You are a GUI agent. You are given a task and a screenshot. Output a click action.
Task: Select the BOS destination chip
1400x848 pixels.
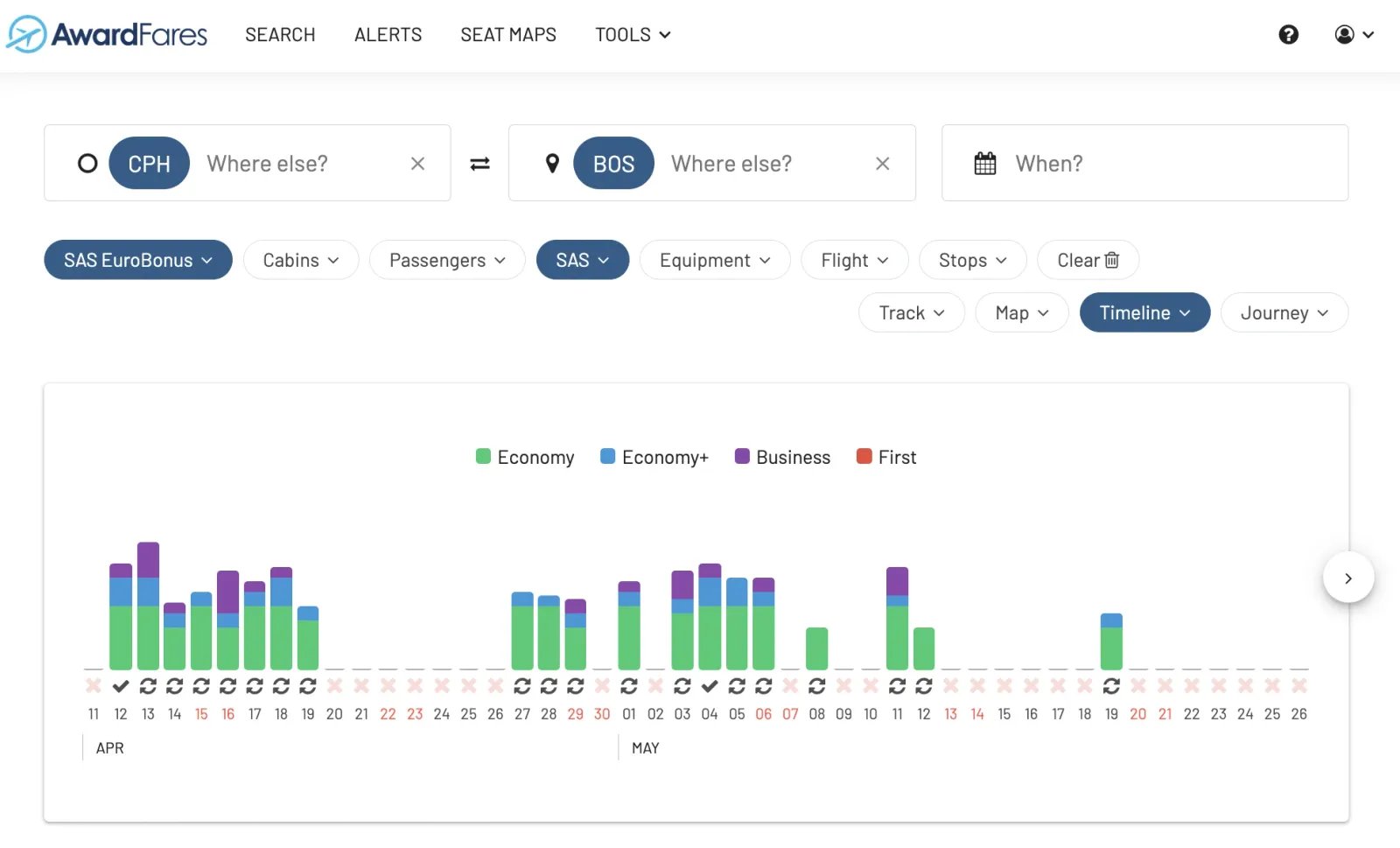pyautogui.click(x=613, y=164)
